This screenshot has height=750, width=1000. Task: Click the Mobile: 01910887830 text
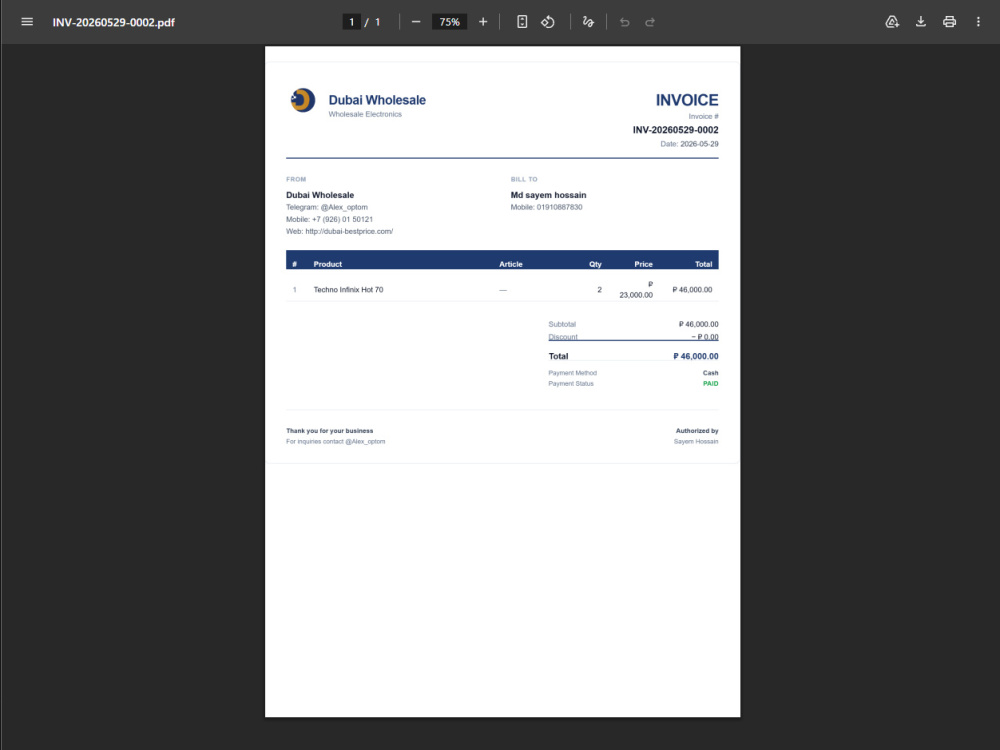coord(547,207)
